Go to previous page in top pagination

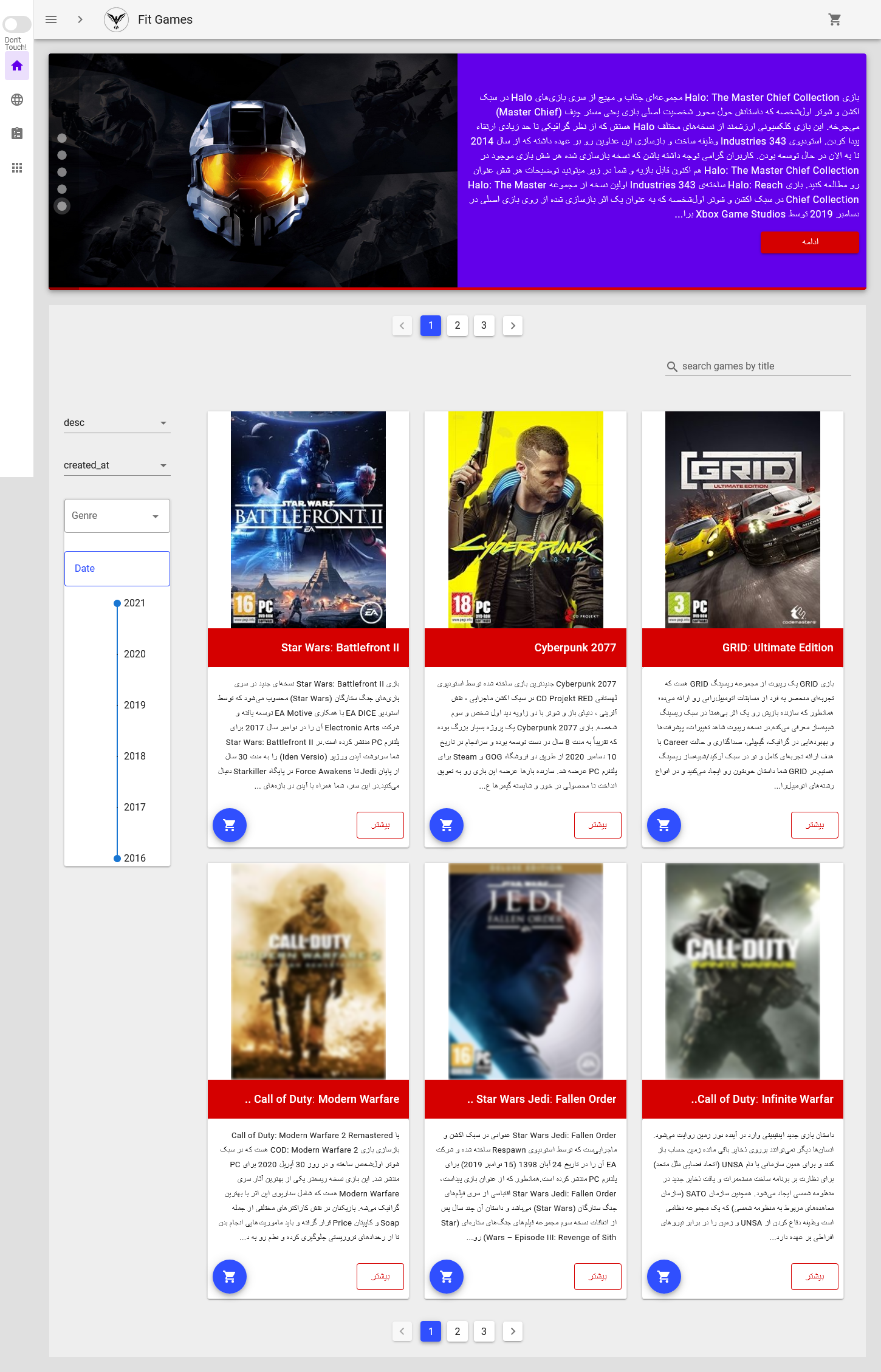pos(402,326)
